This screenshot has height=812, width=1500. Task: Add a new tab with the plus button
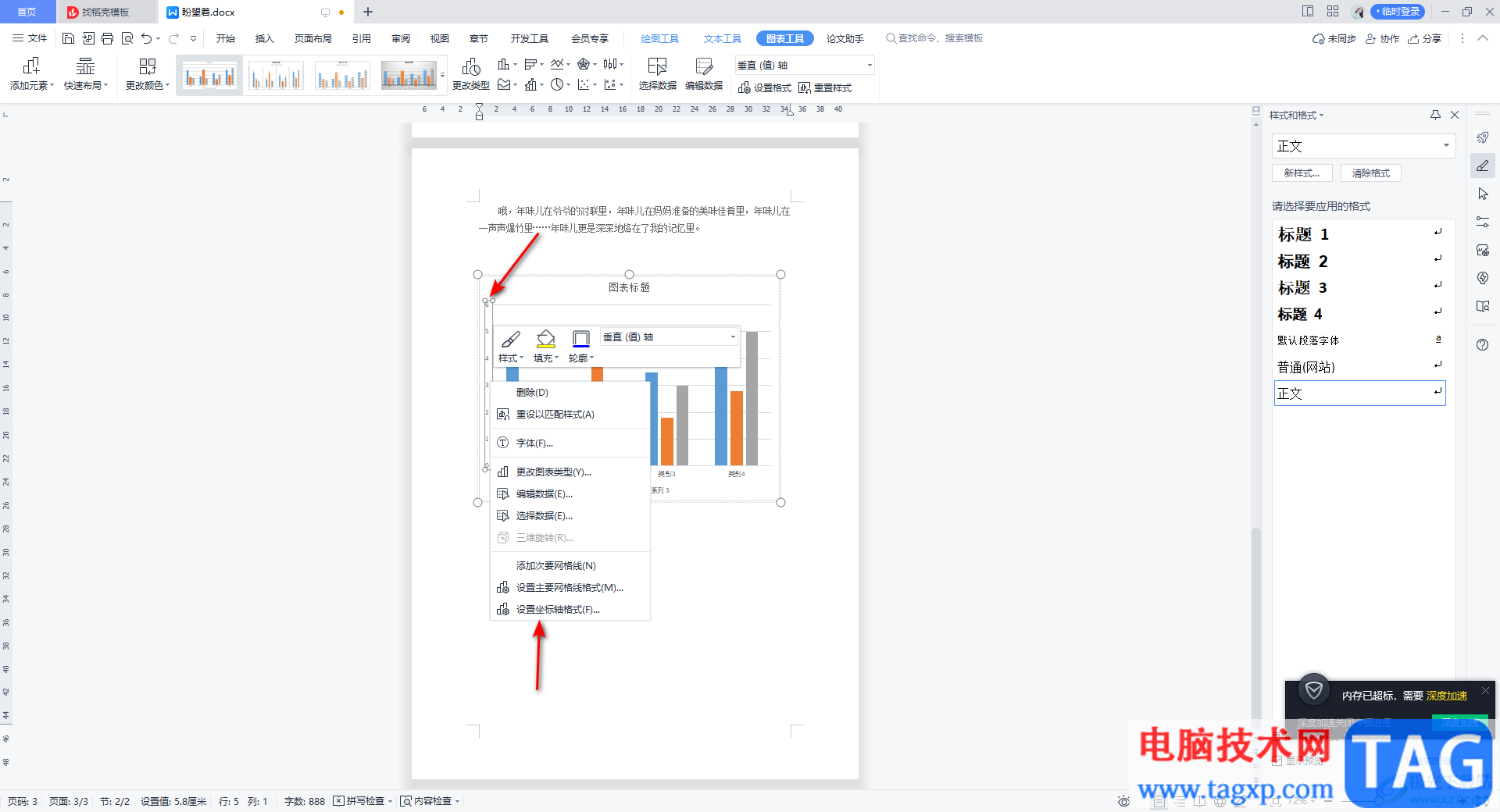[368, 12]
